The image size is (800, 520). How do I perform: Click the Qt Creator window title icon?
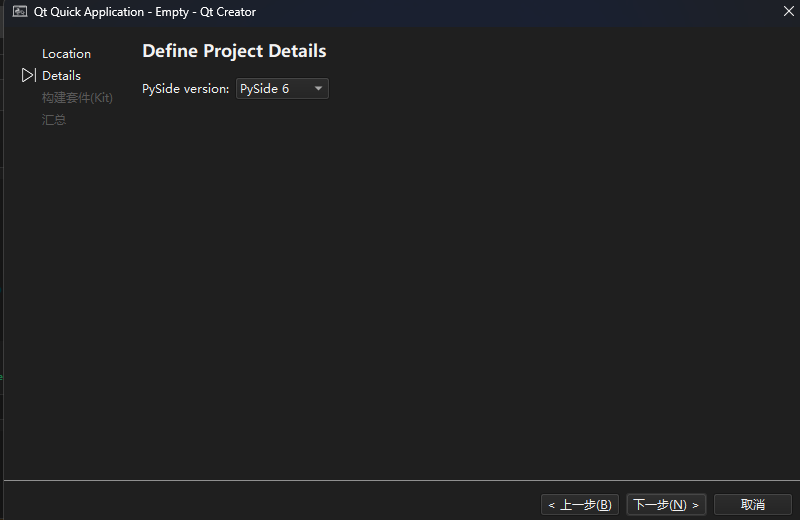click(20, 11)
